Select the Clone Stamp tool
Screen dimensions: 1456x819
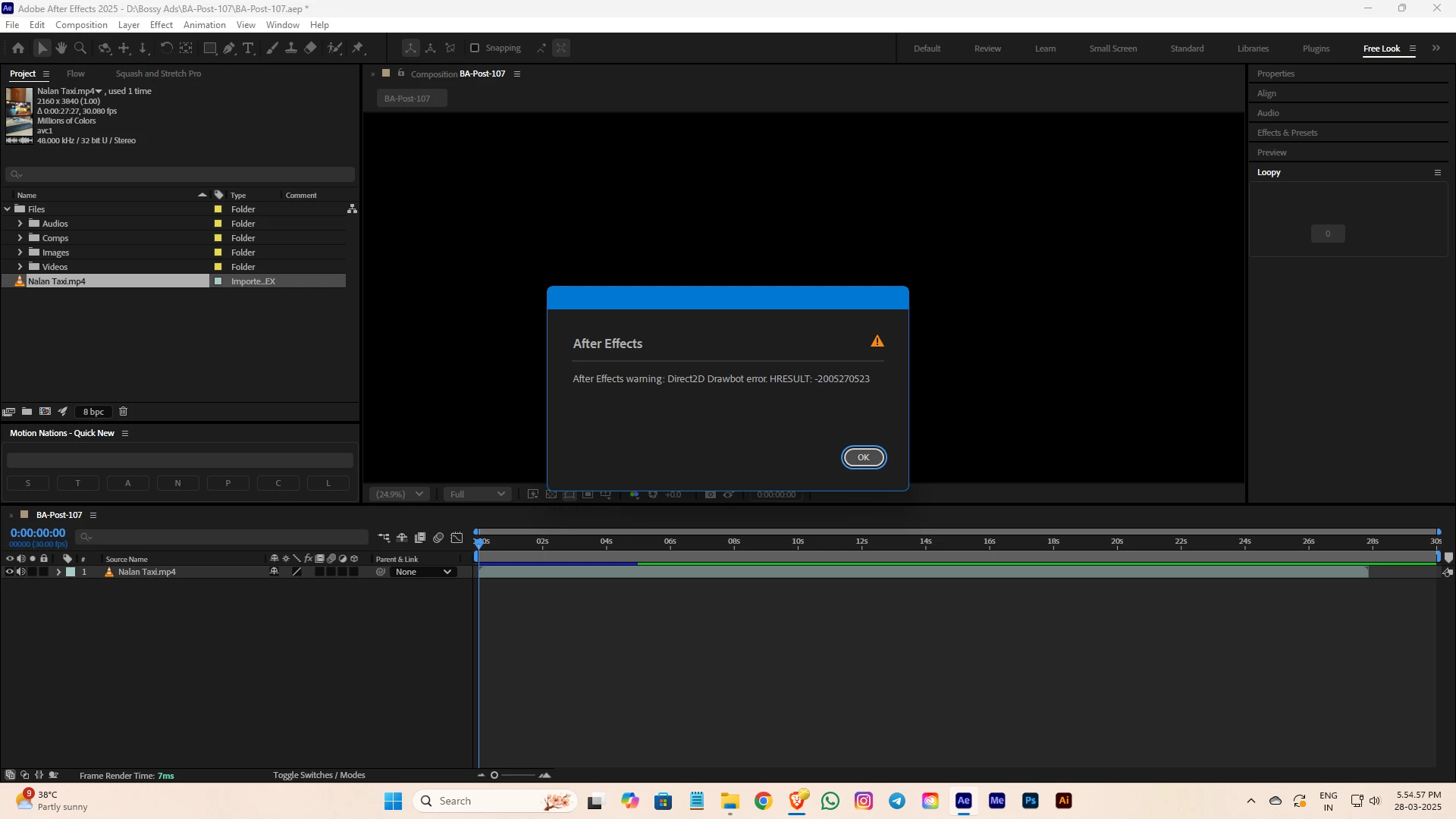tap(291, 48)
